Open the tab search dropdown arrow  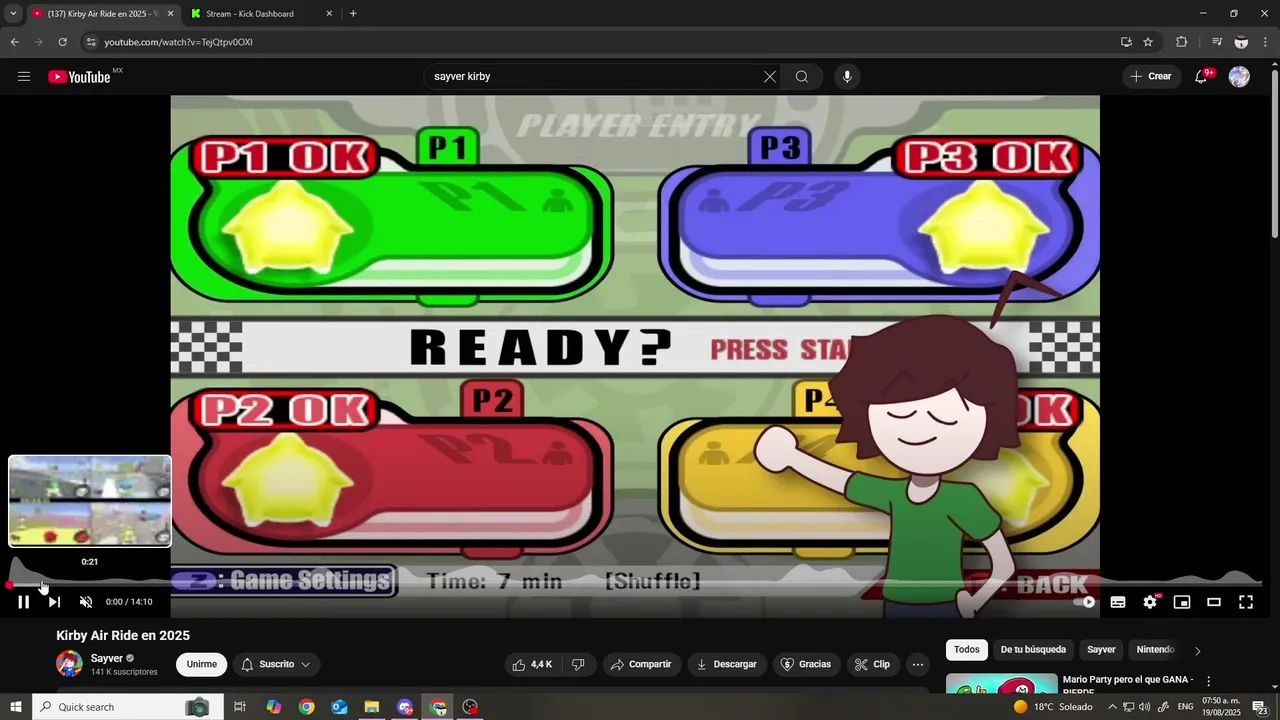pos(13,14)
